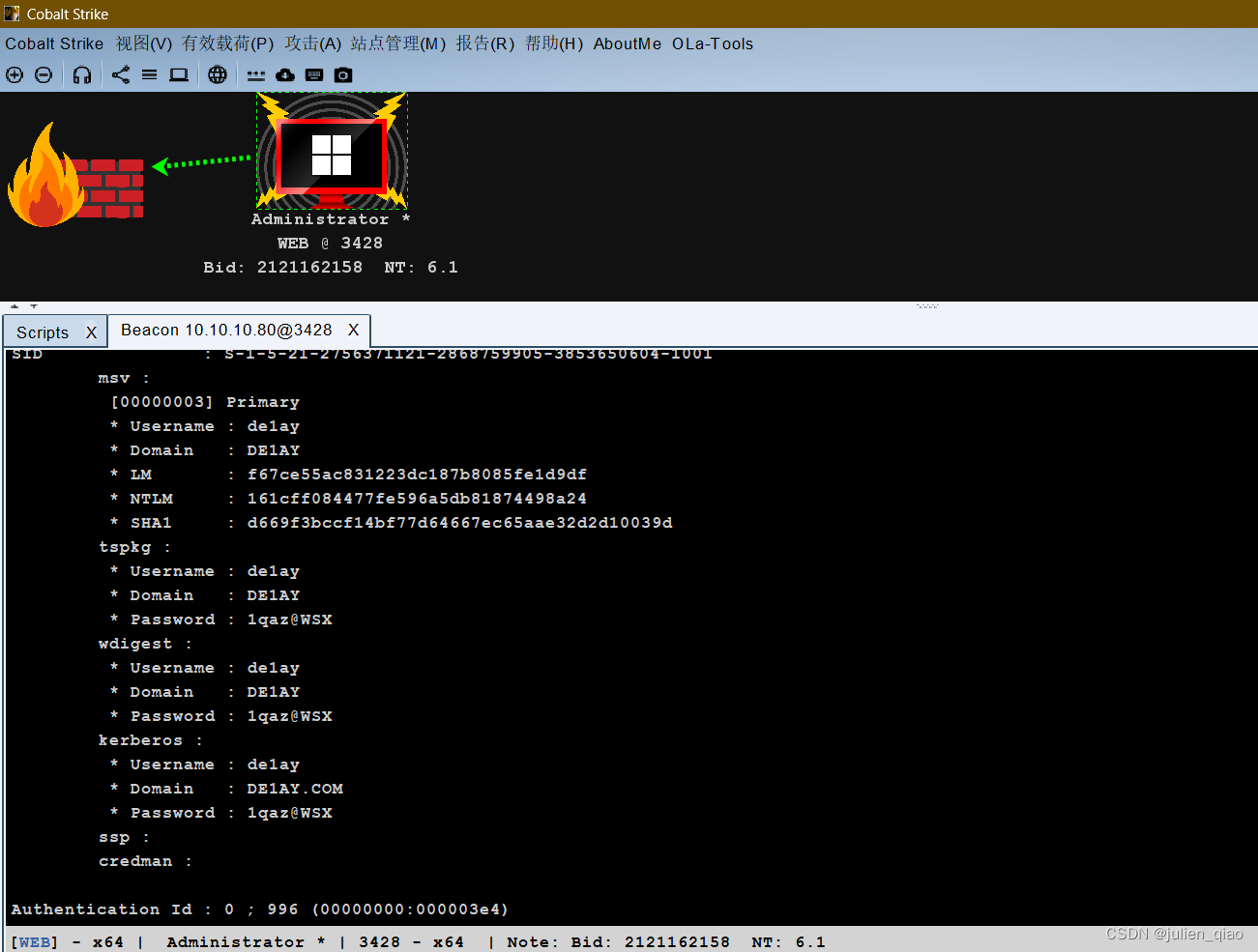Close the Scripts tab
Screen dimensions: 1258x952
(91, 332)
